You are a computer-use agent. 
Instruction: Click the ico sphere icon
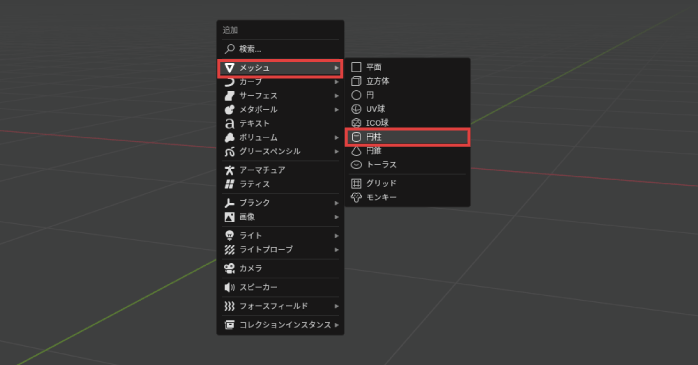356,123
